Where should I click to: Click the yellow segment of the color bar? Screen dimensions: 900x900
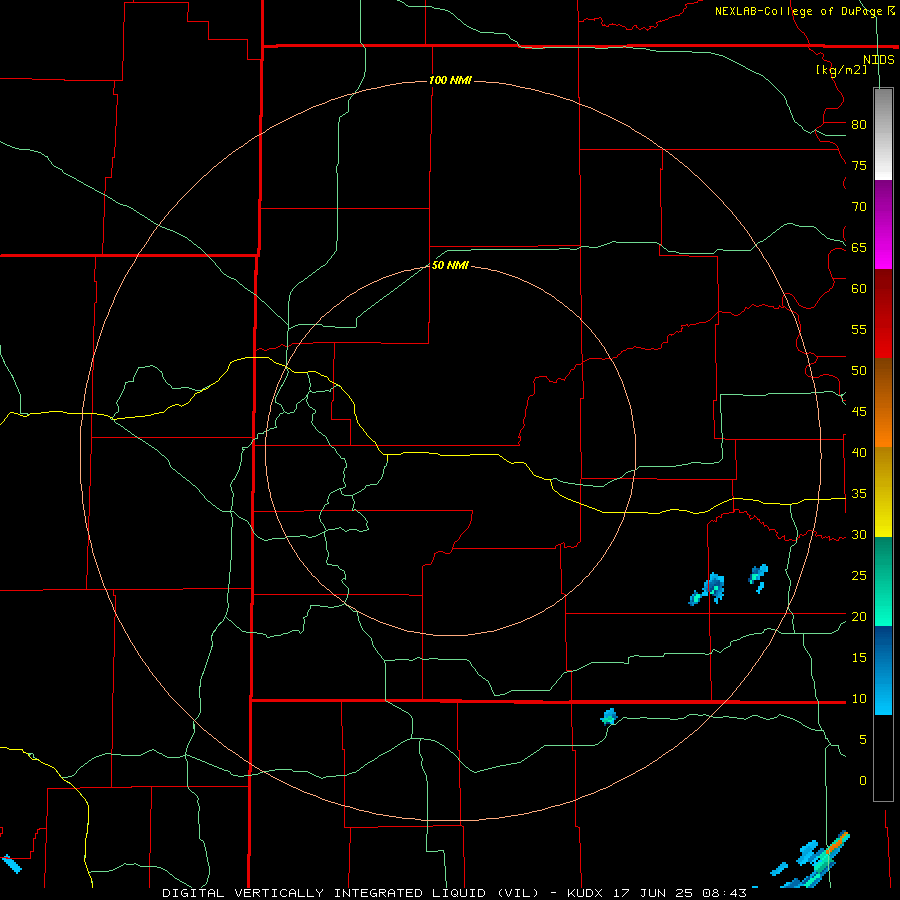coord(883,492)
